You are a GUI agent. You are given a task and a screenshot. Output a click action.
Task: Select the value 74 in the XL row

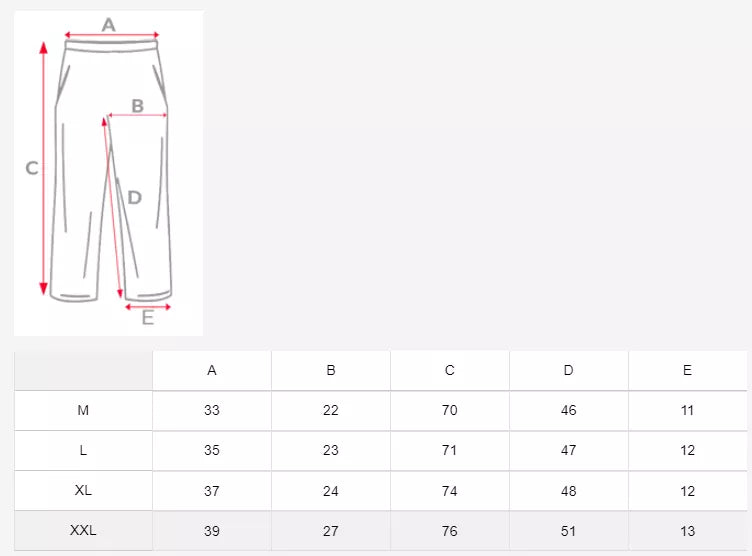pyautogui.click(x=450, y=491)
